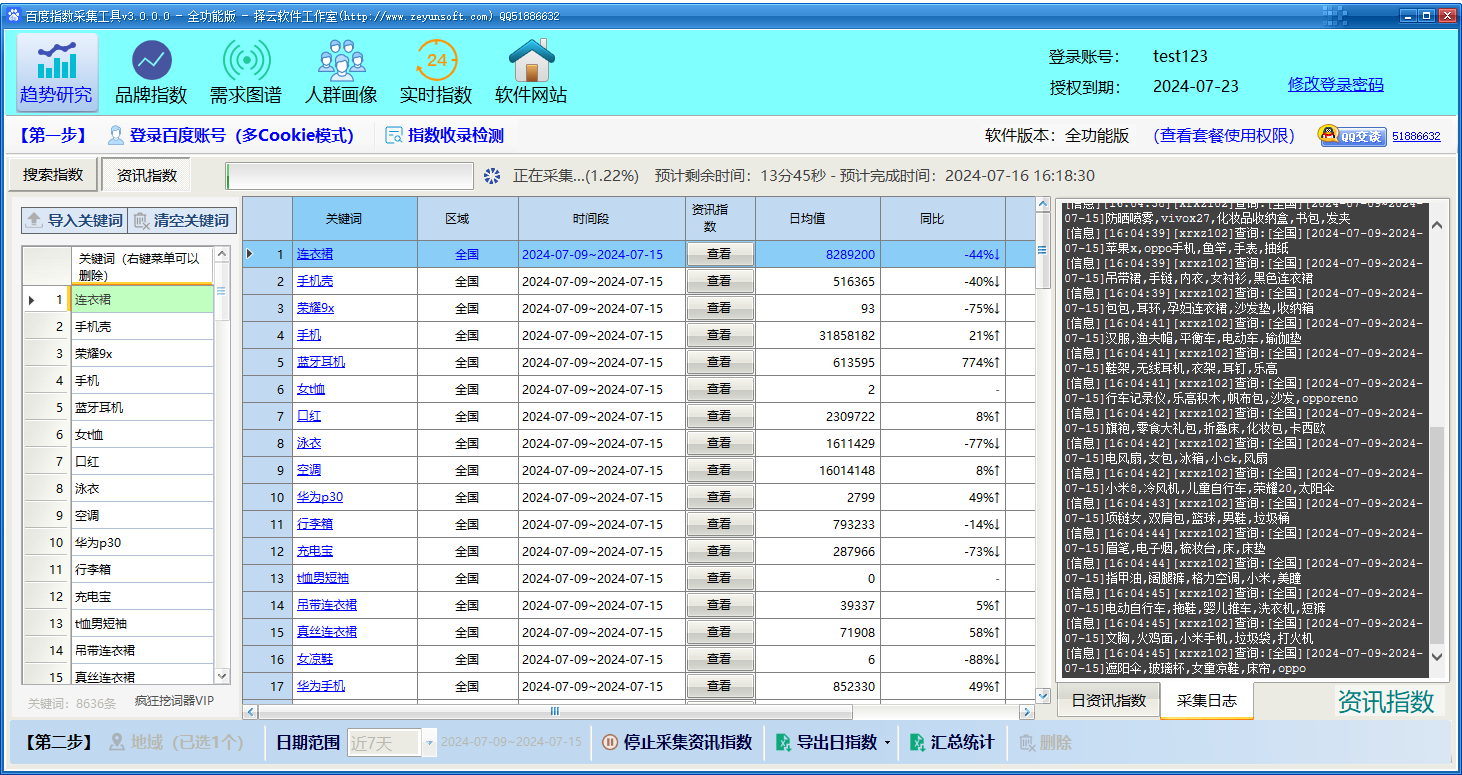1462x775 pixels.
Task: Open the 人群画像 audience portrait module
Action: click(341, 73)
